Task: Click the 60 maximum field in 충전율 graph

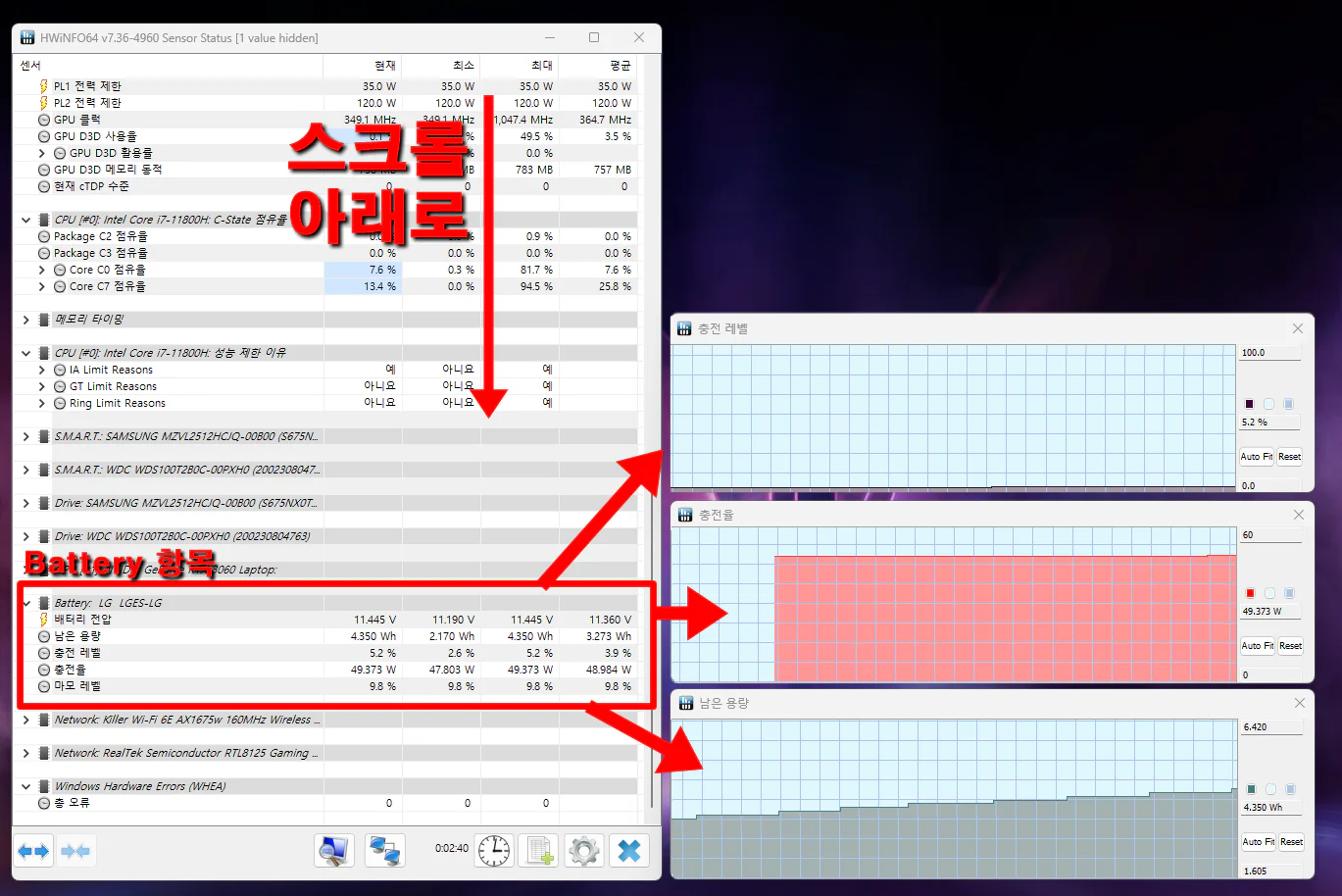Action: tap(1270, 535)
